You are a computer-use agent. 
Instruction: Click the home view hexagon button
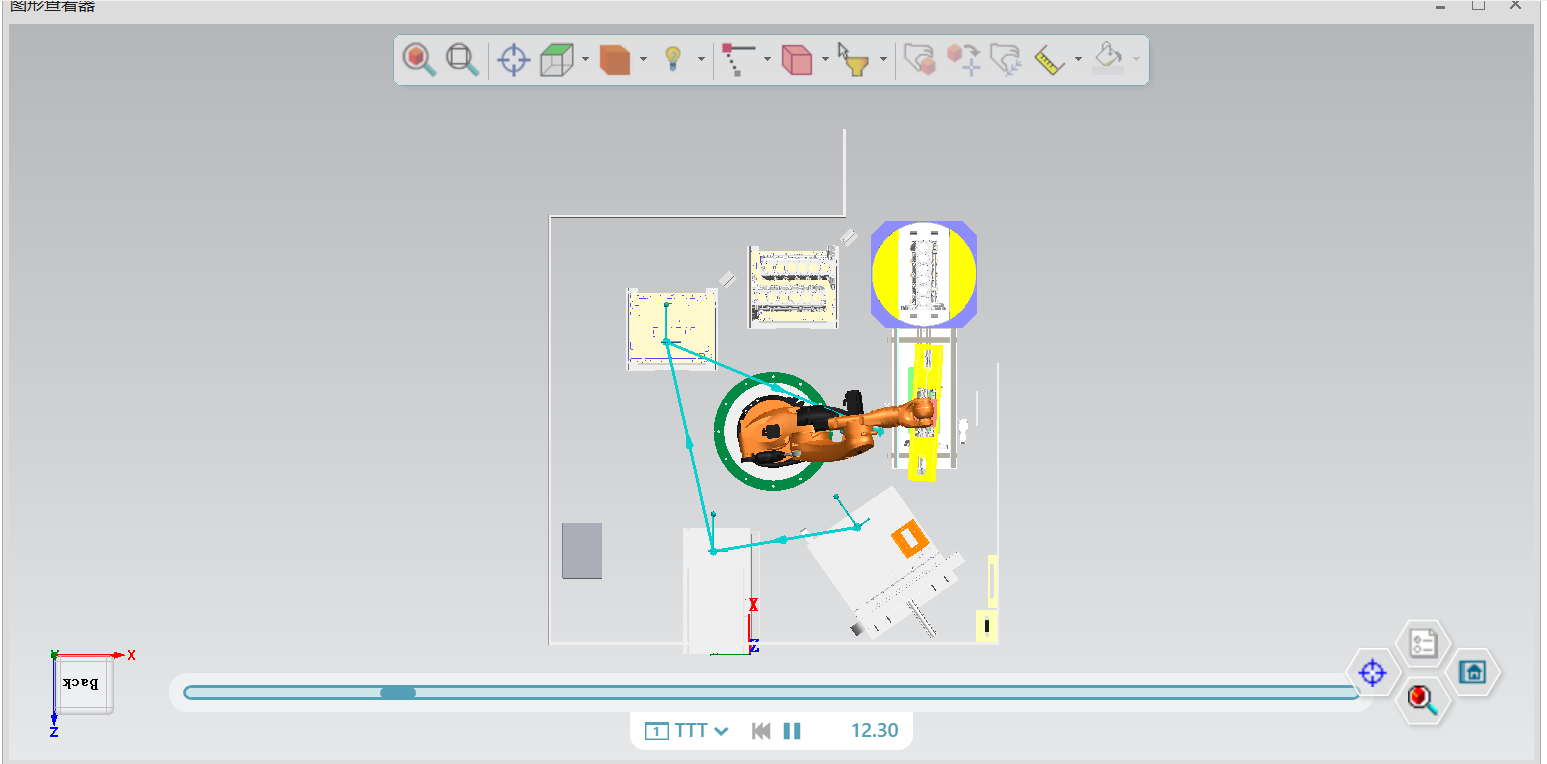click(x=1472, y=672)
